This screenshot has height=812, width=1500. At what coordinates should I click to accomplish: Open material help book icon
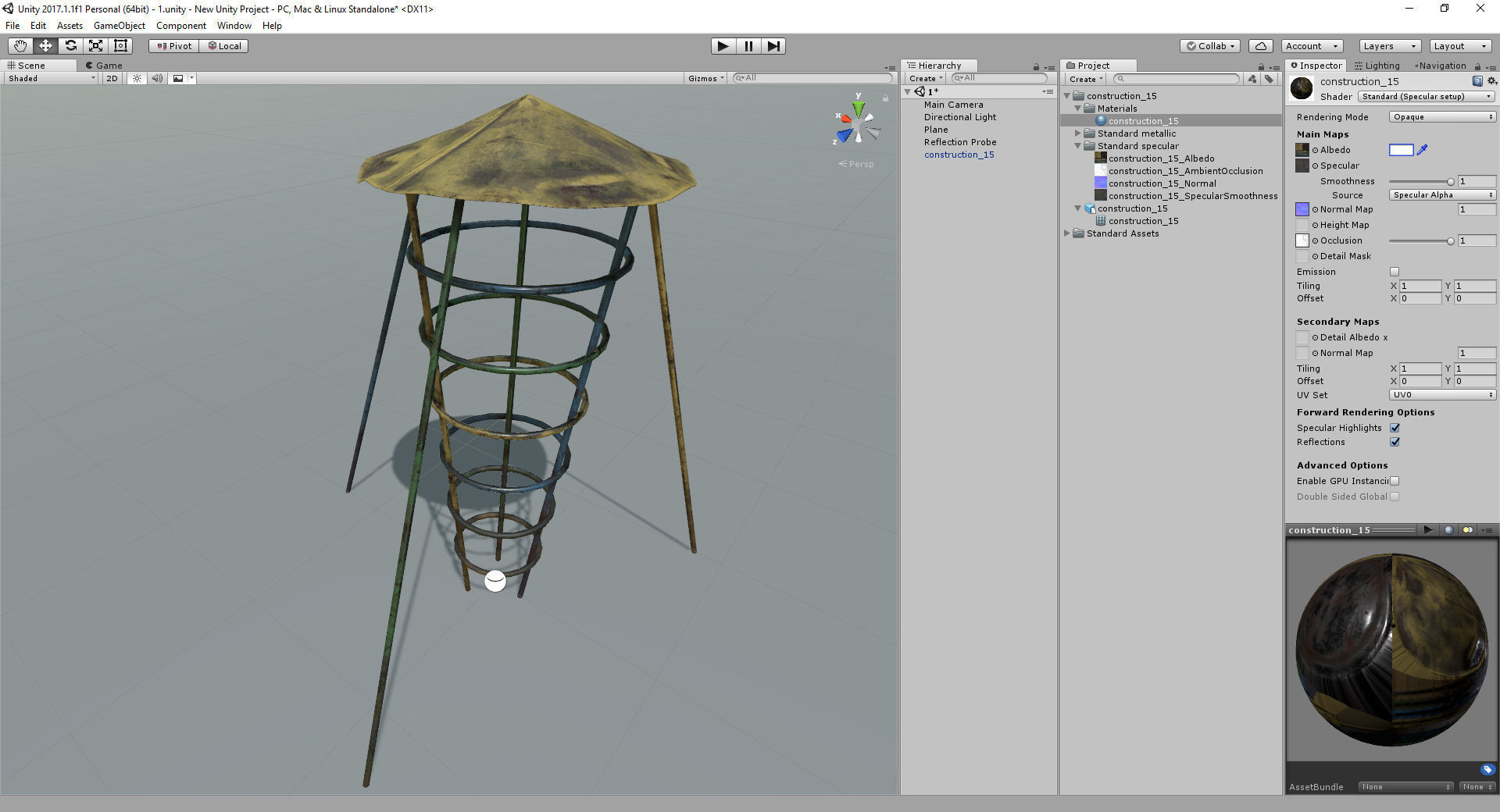pyautogui.click(x=1477, y=81)
